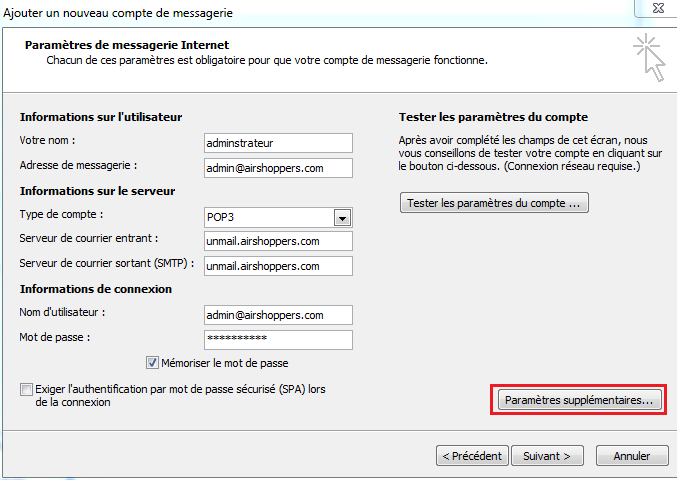Focus the Votre nom text field
The image size is (677, 480).
click(278, 143)
